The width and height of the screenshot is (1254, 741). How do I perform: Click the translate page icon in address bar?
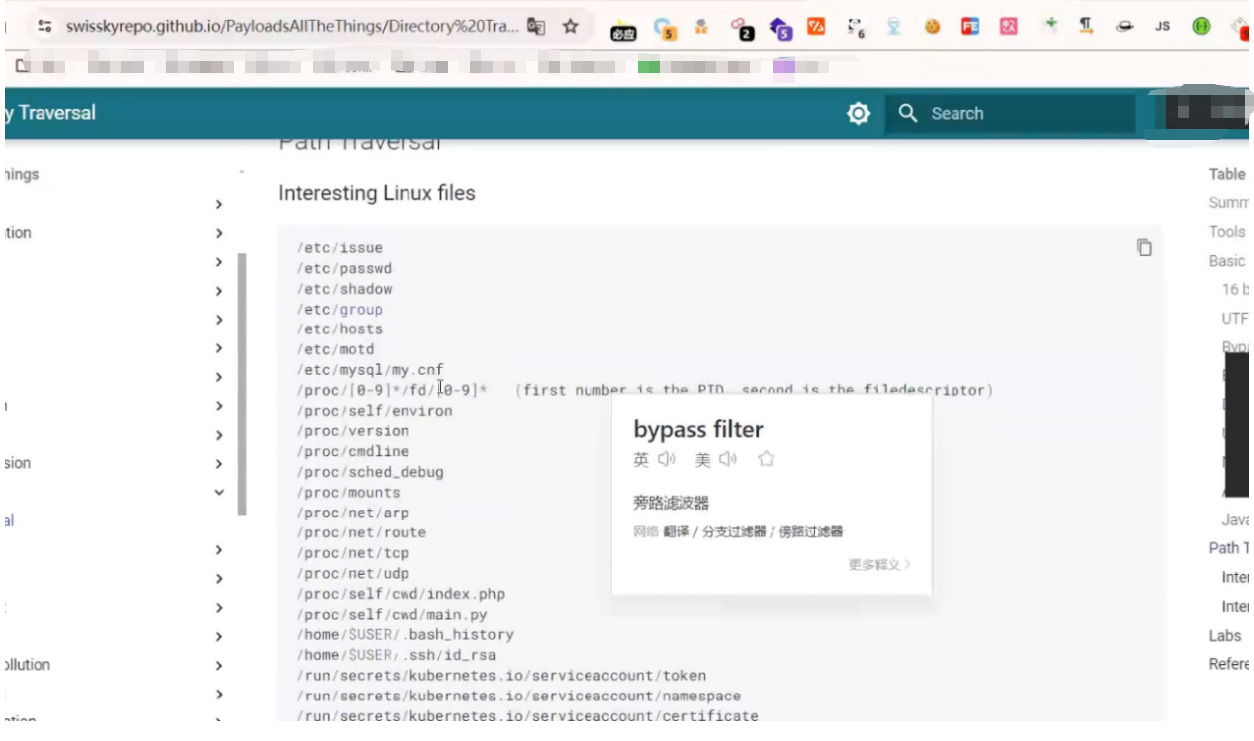pos(537,27)
